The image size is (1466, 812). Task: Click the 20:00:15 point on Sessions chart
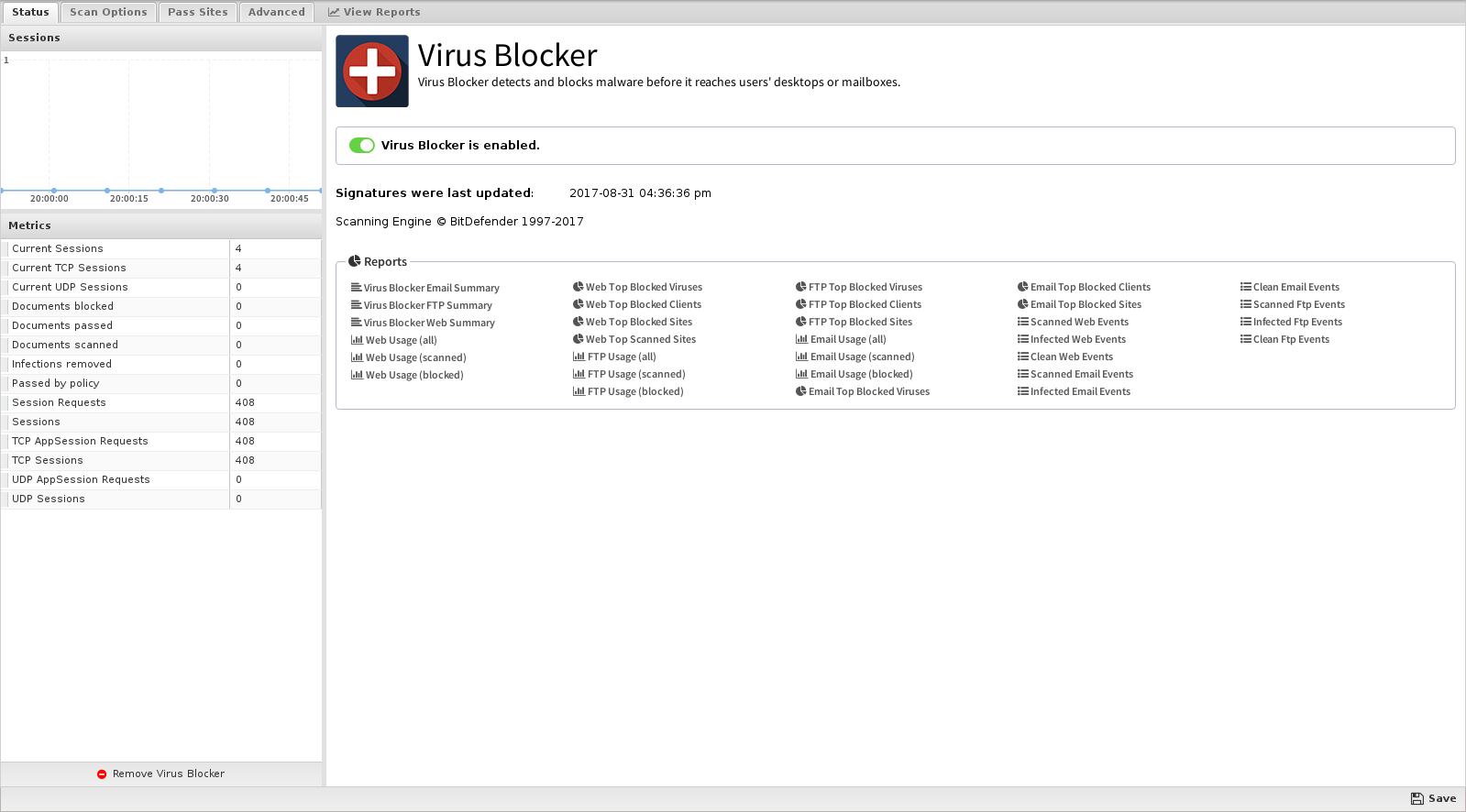point(107,191)
